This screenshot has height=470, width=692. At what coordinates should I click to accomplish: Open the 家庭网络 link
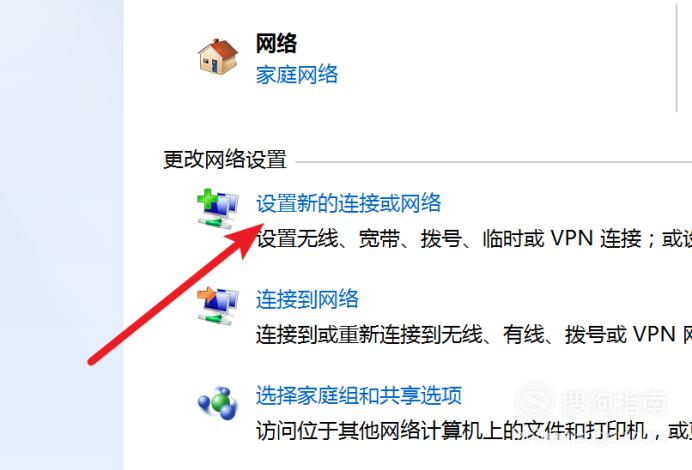pyautogui.click(x=297, y=75)
